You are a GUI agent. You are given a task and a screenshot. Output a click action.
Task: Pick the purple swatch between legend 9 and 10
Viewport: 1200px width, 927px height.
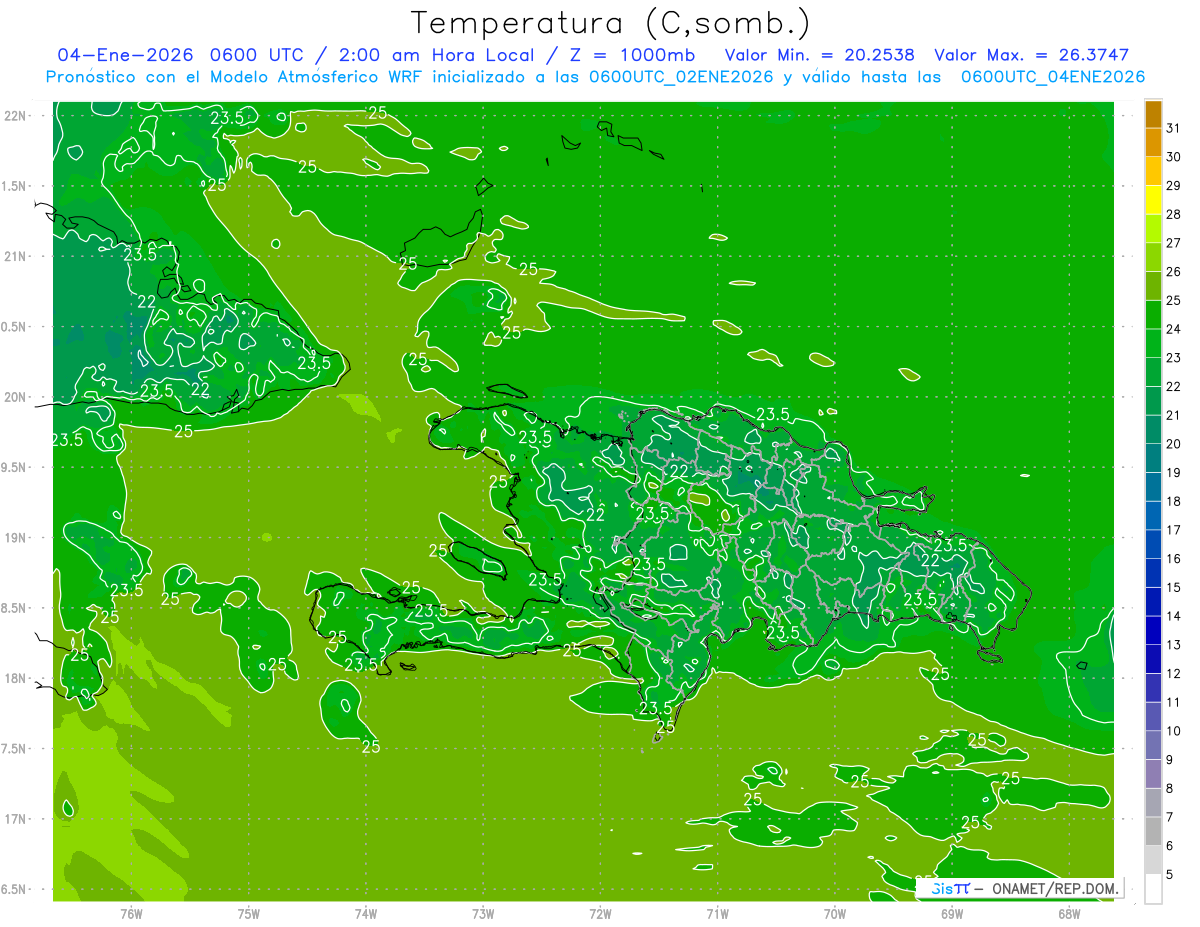(1153, 746)
